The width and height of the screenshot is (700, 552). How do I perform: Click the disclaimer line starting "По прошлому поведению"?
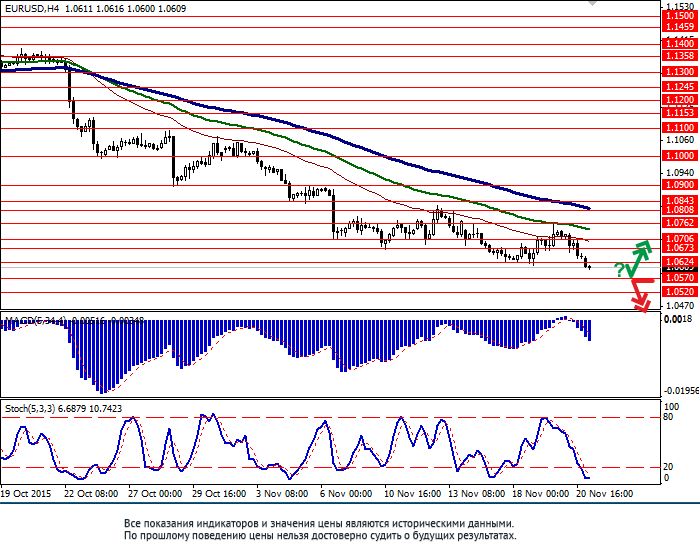point(320,535)
